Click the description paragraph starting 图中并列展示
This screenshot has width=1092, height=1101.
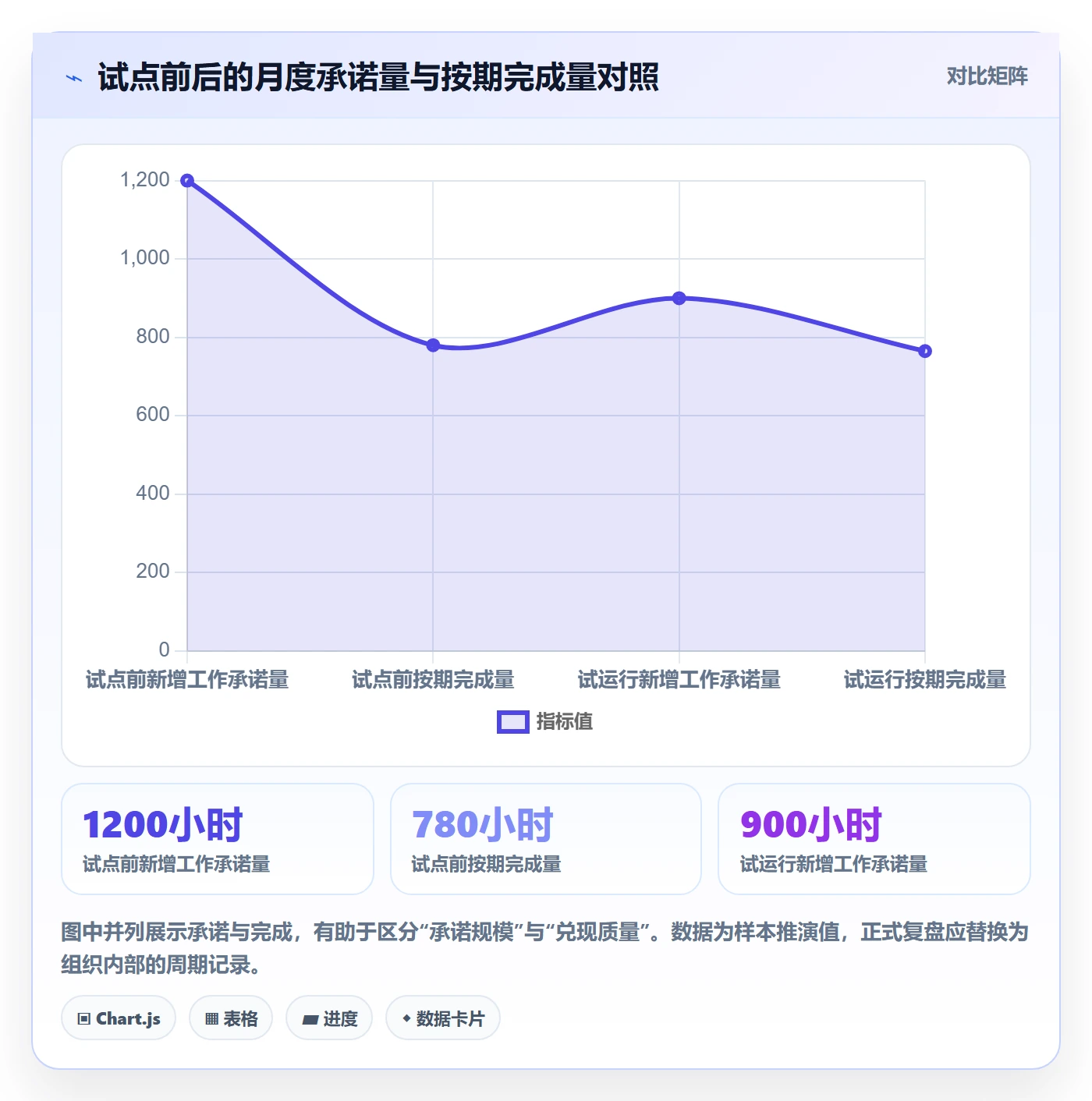point(545,948)
